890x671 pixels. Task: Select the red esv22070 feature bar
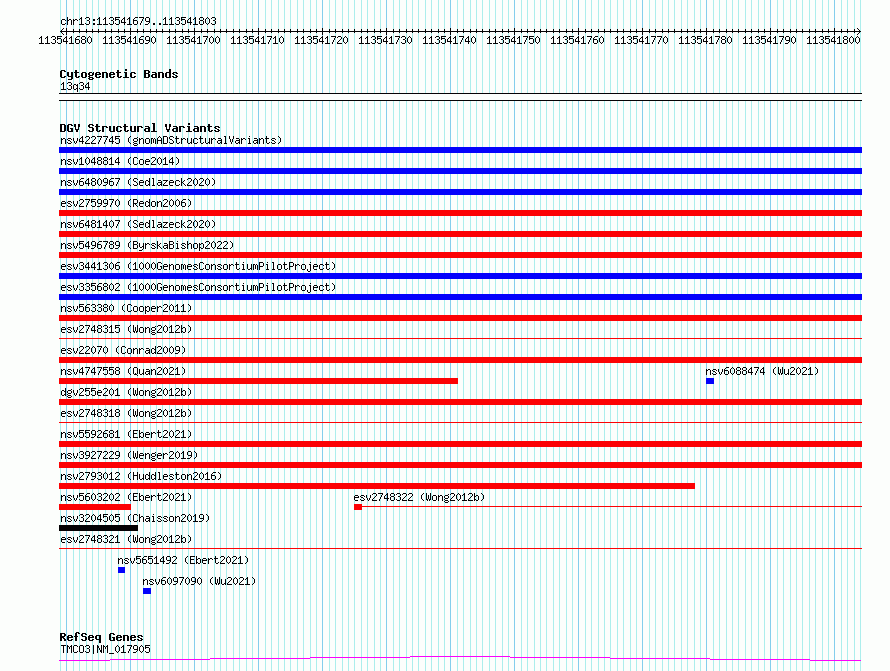click(460, 360)
